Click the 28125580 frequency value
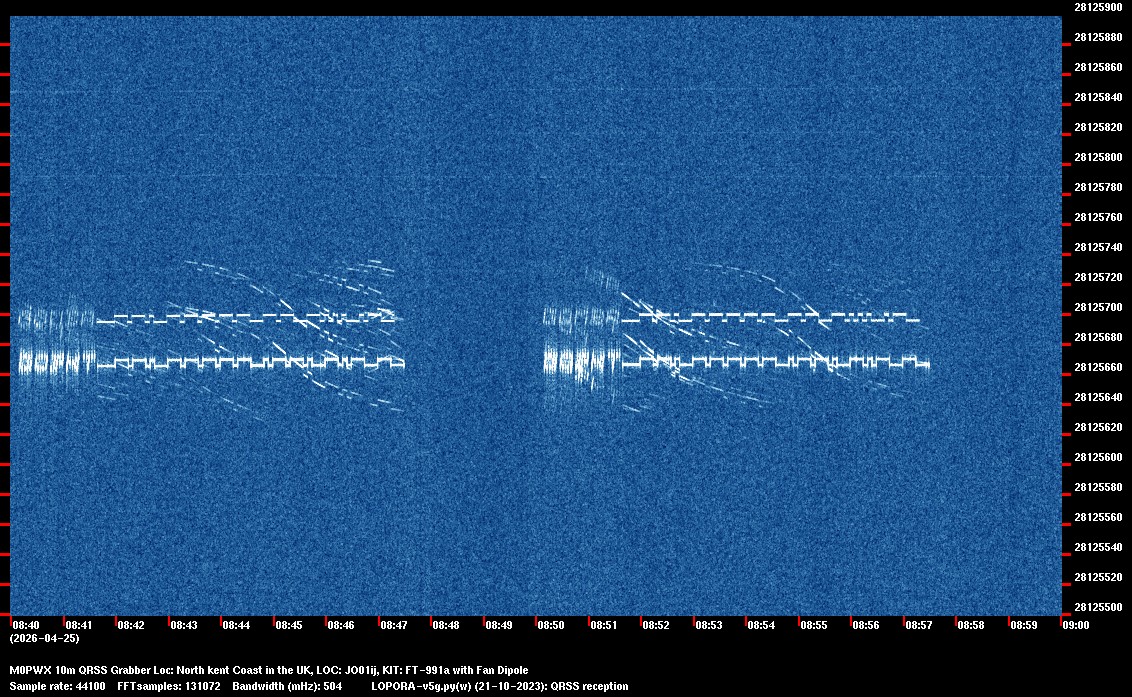1132x697 pixels. (1098, 487)
